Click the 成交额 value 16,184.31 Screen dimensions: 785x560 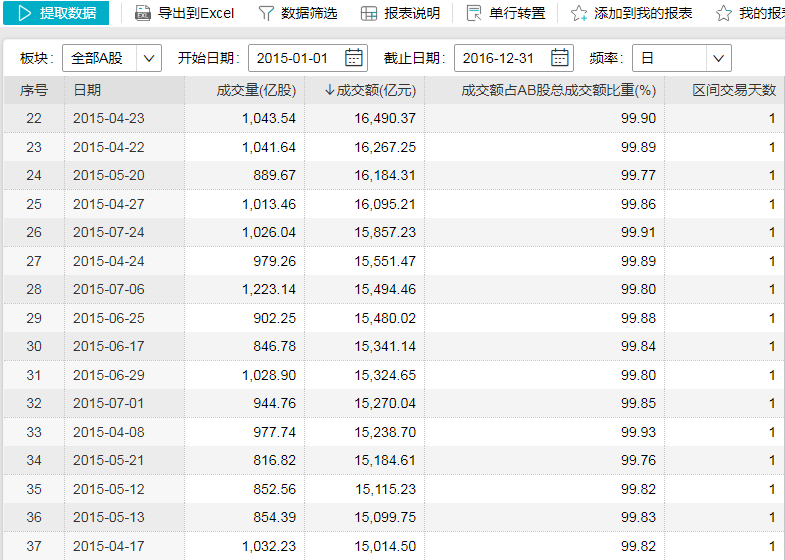point(385,176)
